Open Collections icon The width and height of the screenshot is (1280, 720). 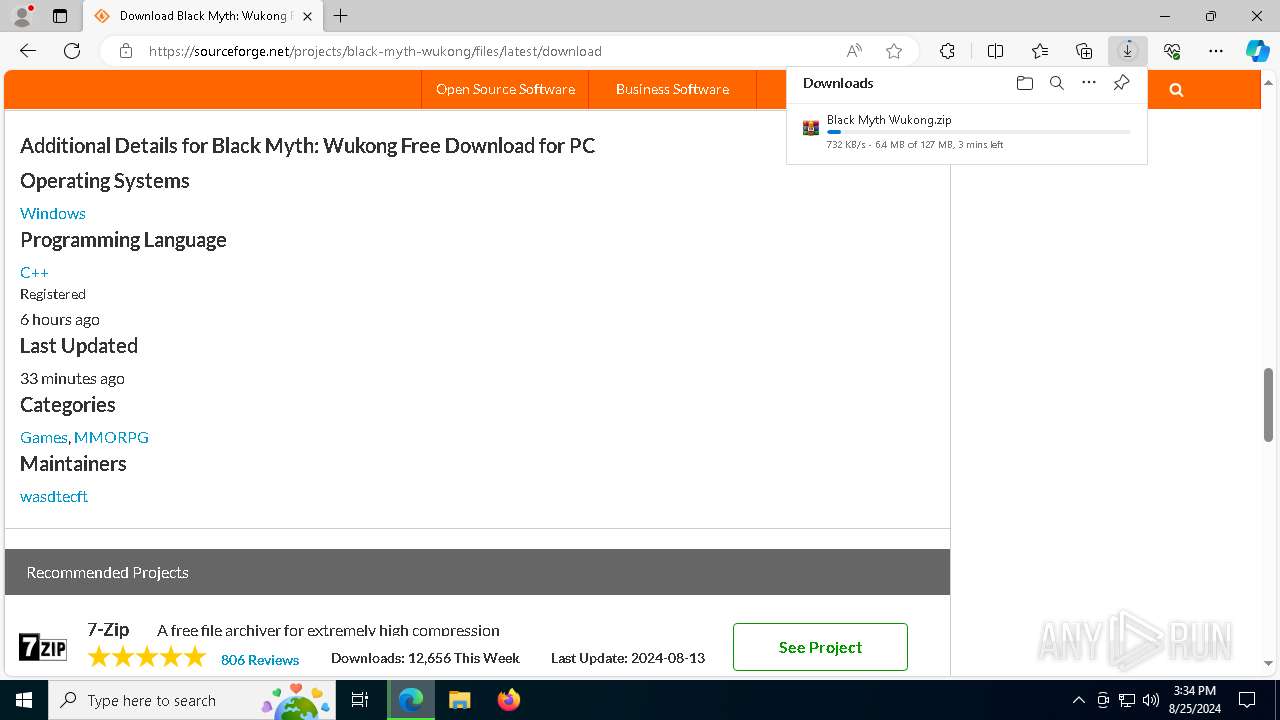(x=1084, y=51)
